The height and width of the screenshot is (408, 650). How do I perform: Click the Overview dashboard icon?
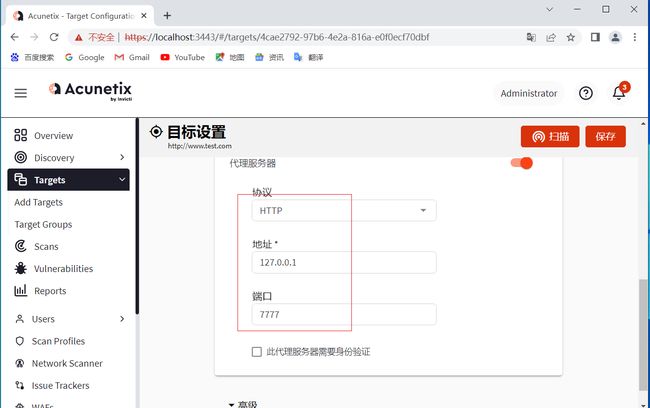[20, 135]
